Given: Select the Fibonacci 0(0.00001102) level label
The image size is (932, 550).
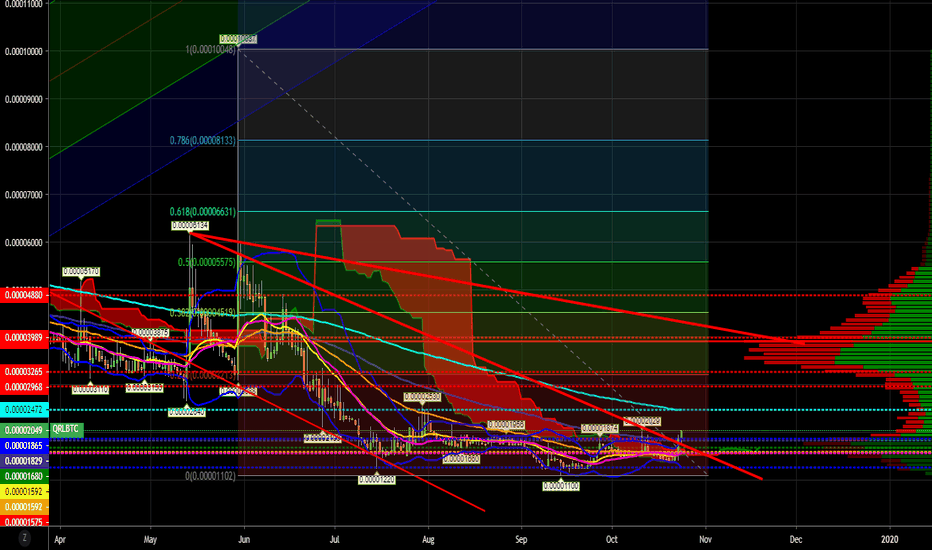Looking at the screenshot, I should (210, 476).
